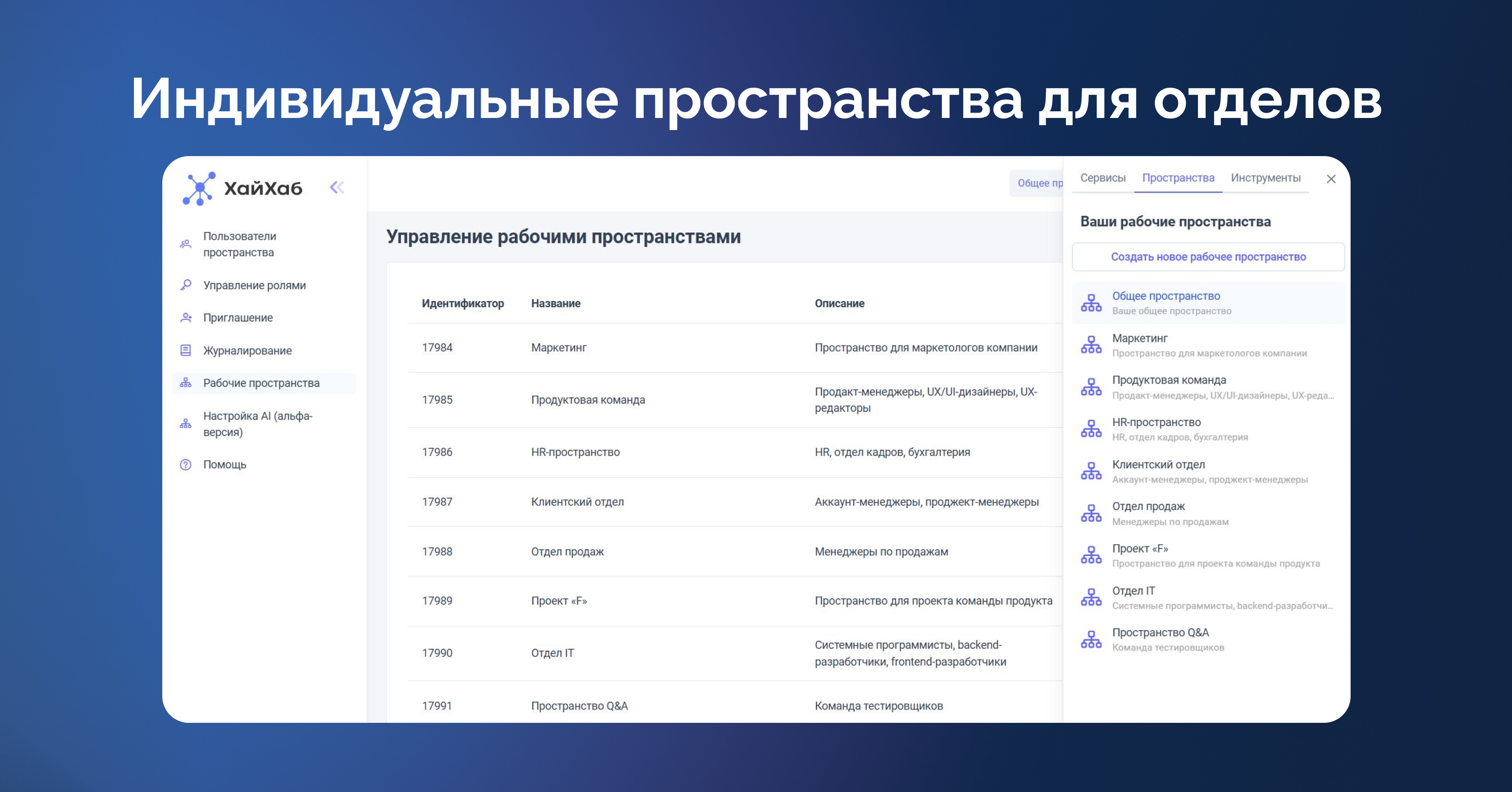1512x792 pixels.
Task: Switch to the Сервисы tab
Action: click(x=1102, y=178)
